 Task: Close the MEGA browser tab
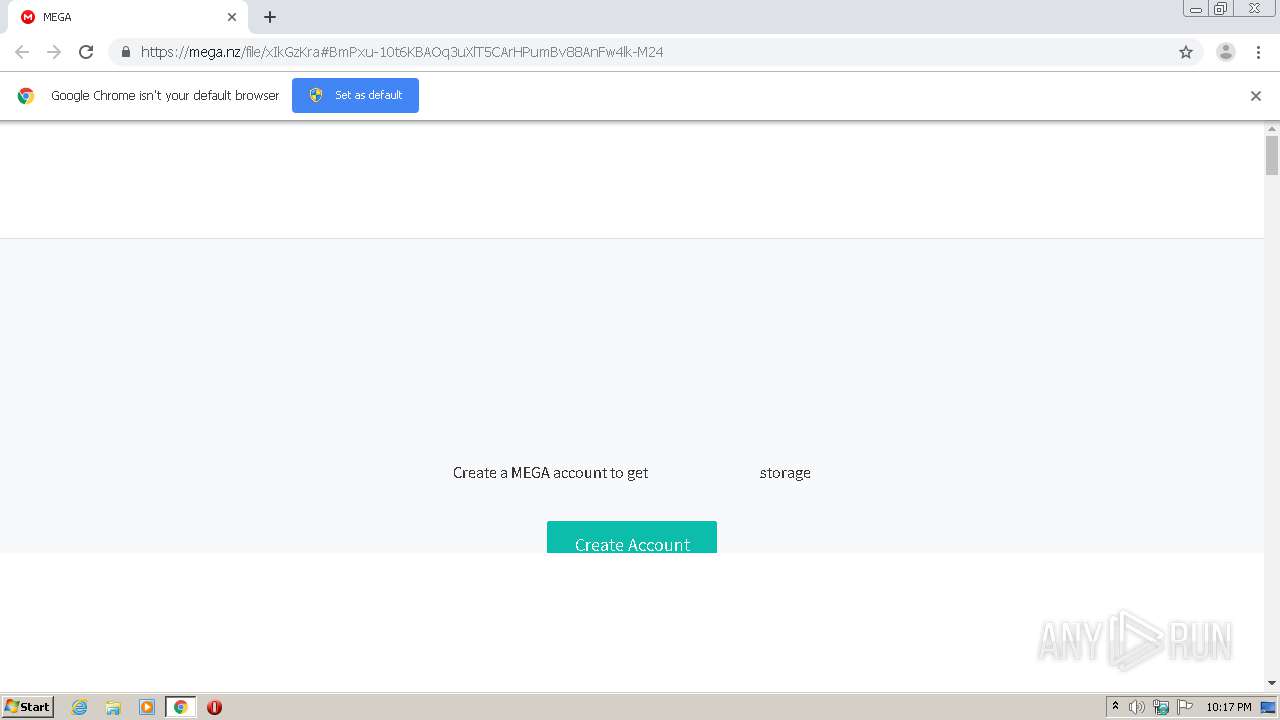point(232,17)
